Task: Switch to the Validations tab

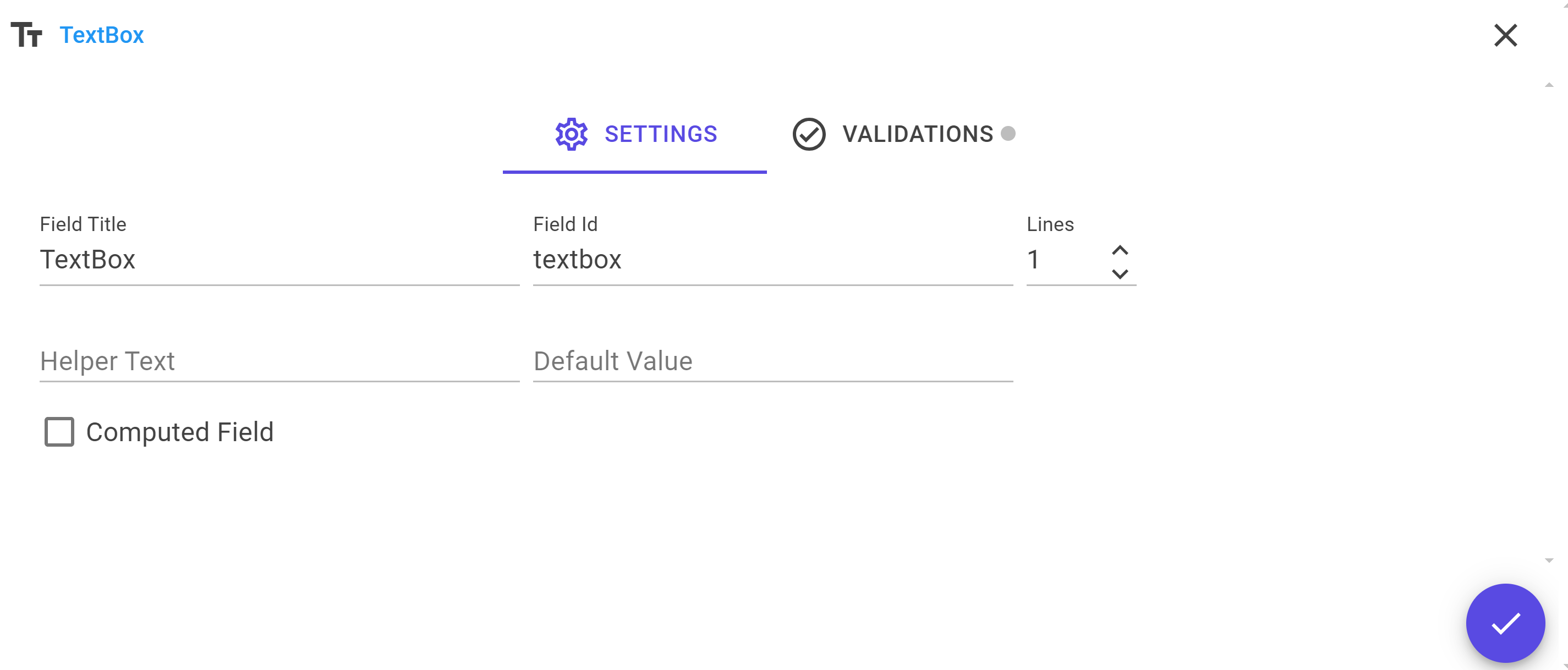Action: [904, 134]
